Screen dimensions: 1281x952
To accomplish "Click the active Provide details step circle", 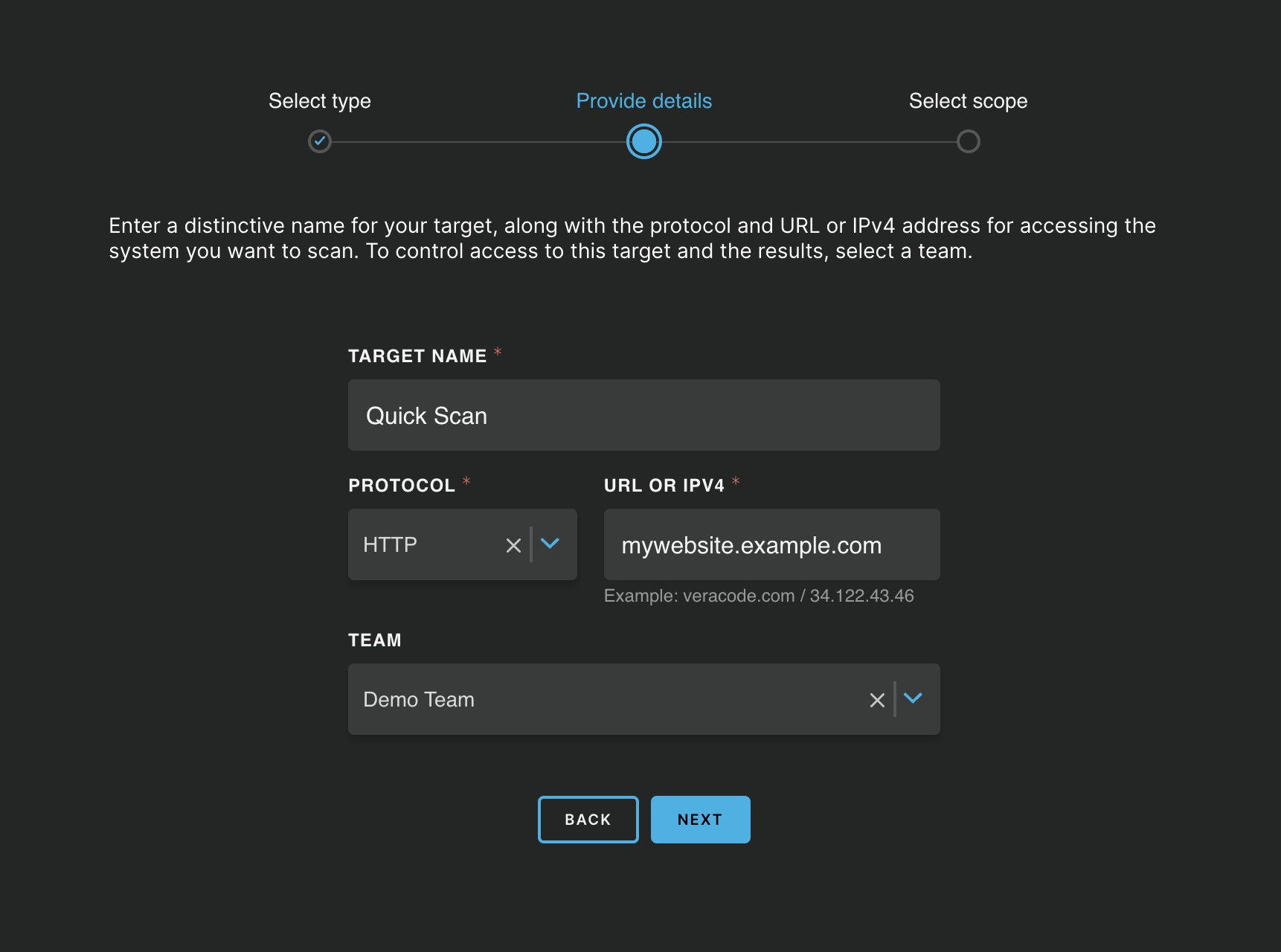I will [x=644, y=141].
